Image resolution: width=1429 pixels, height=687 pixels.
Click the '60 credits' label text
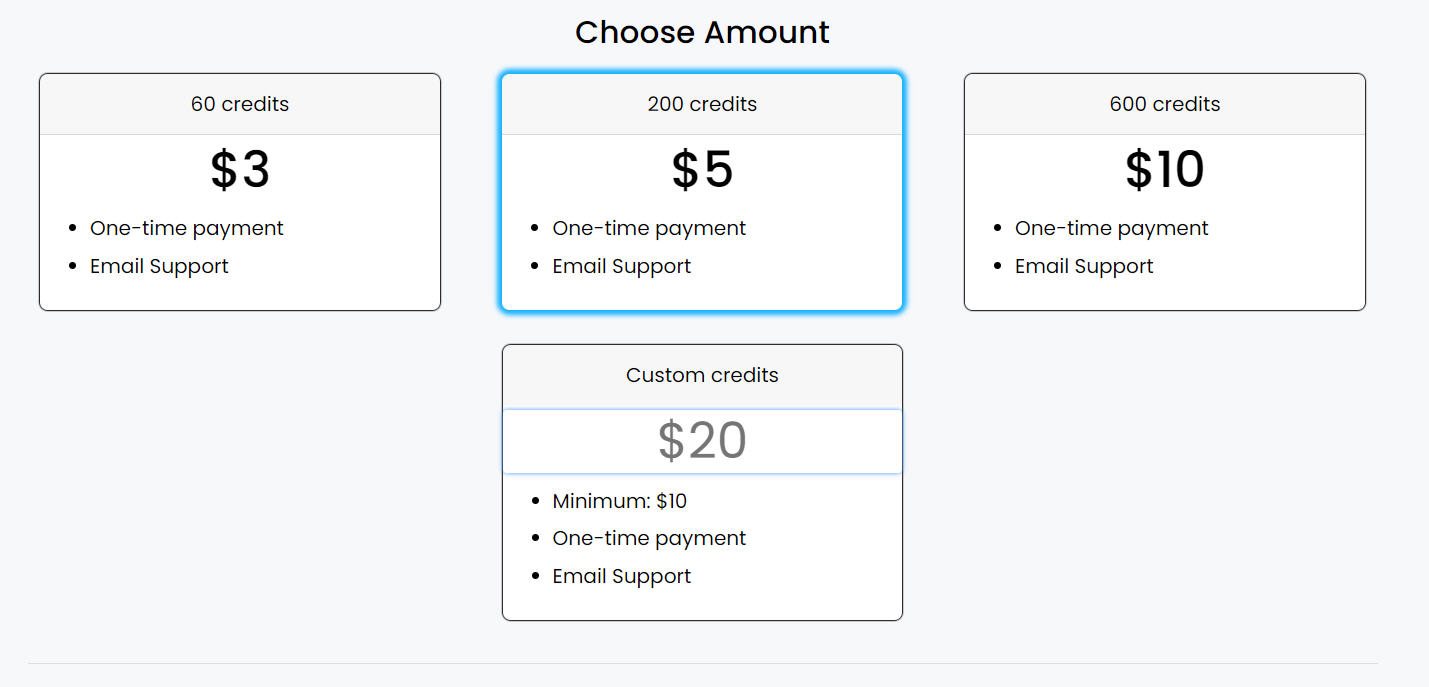tap(240, 104)
